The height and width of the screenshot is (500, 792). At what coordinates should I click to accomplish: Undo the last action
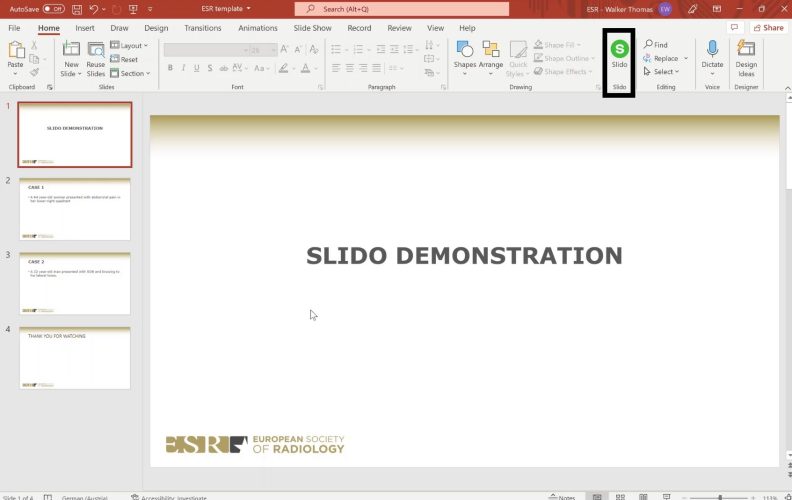pos(94,9)
